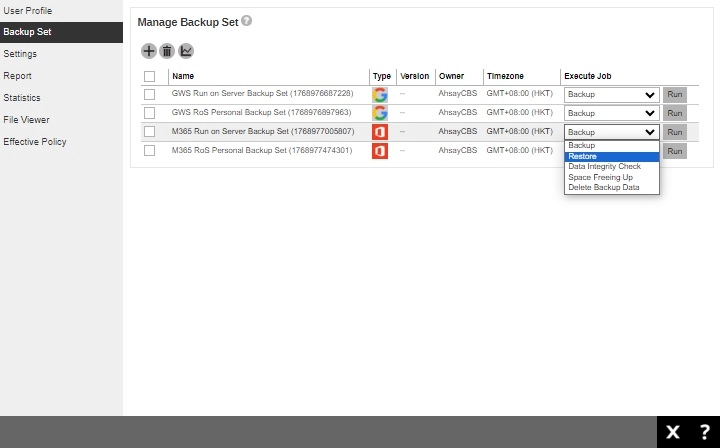Click the help icon beside Manage Backup Set
The width and height of the screenshot is (720, 448).
(x=247, y=21)
